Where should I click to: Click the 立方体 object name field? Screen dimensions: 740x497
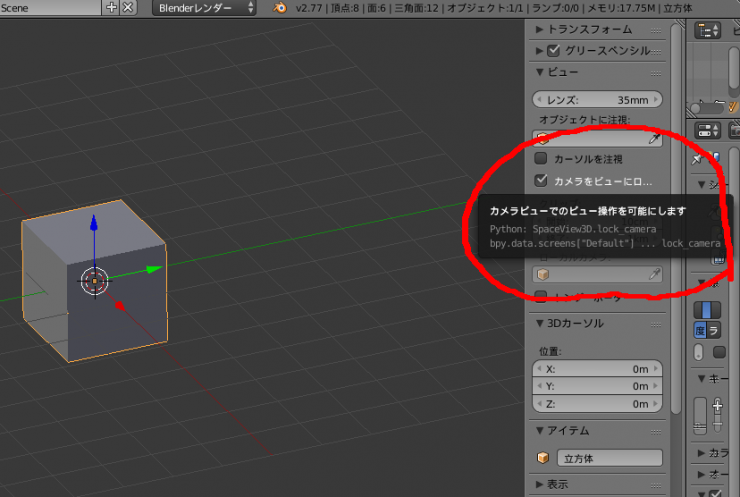[x=609, y=458]
